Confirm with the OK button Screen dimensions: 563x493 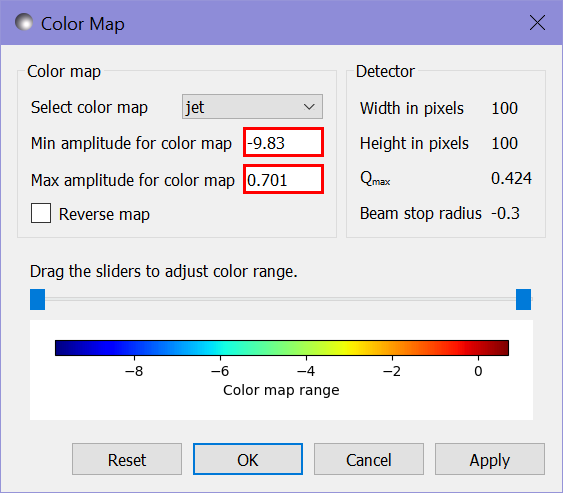248,459
